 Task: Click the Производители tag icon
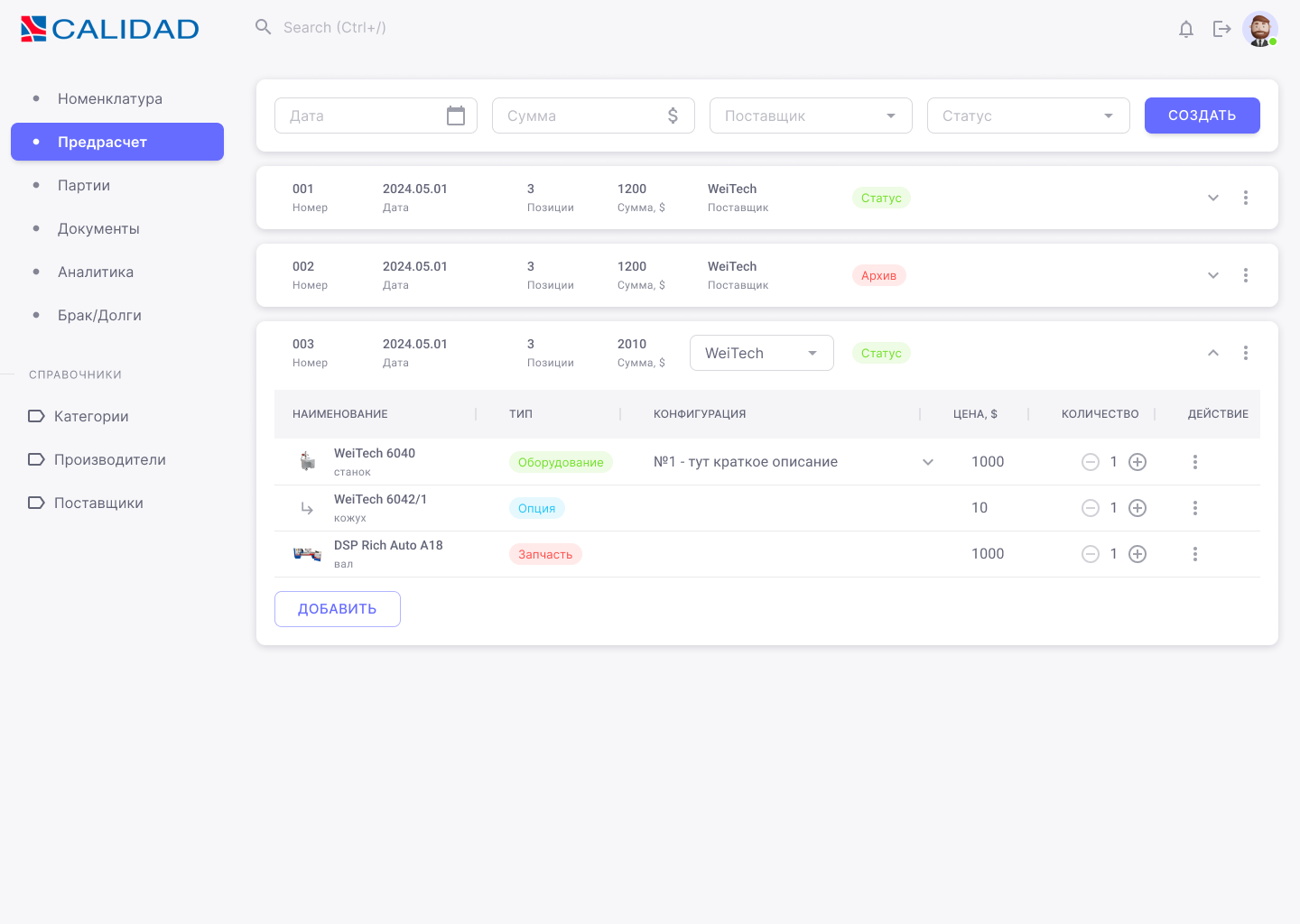coord(36,459)
